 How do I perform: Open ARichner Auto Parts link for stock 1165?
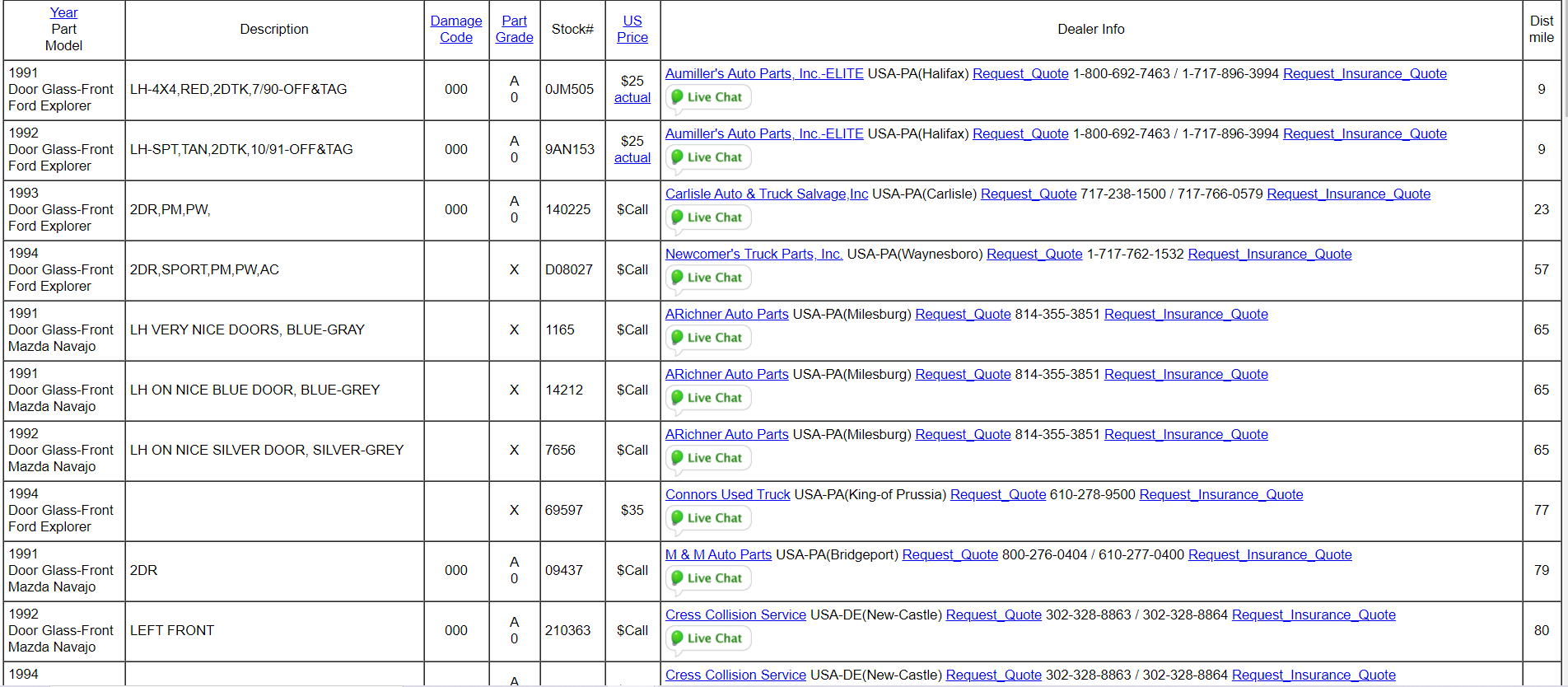coord(727,314)
